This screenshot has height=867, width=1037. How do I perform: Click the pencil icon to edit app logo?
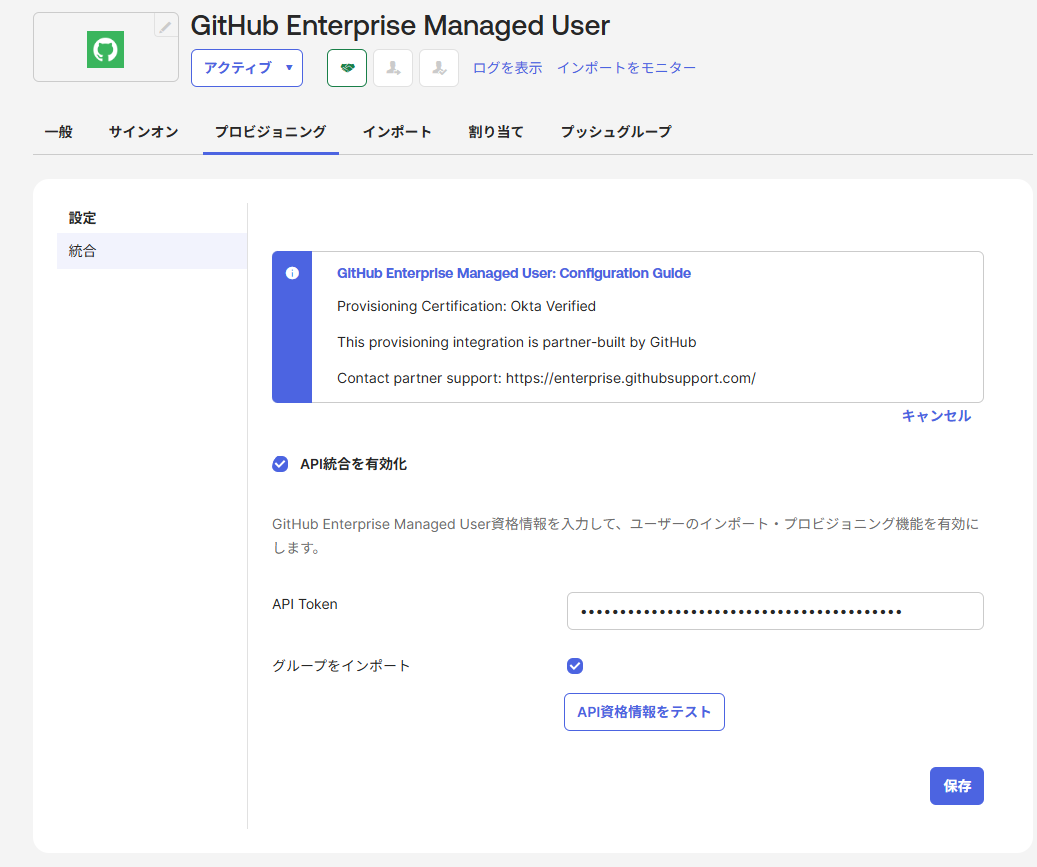tap(163, 27)
